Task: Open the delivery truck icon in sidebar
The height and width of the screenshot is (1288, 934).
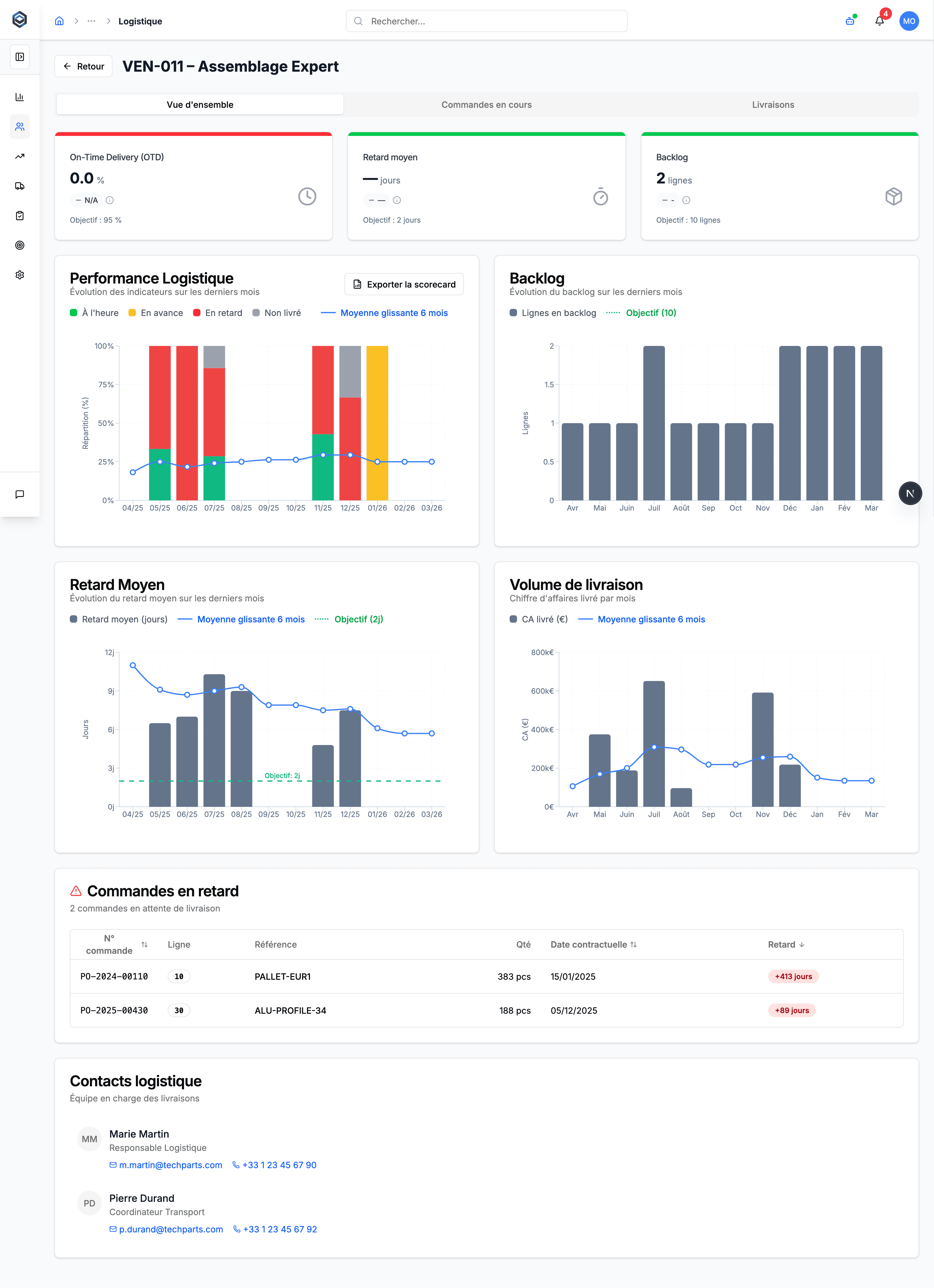Action: [20, 186]
